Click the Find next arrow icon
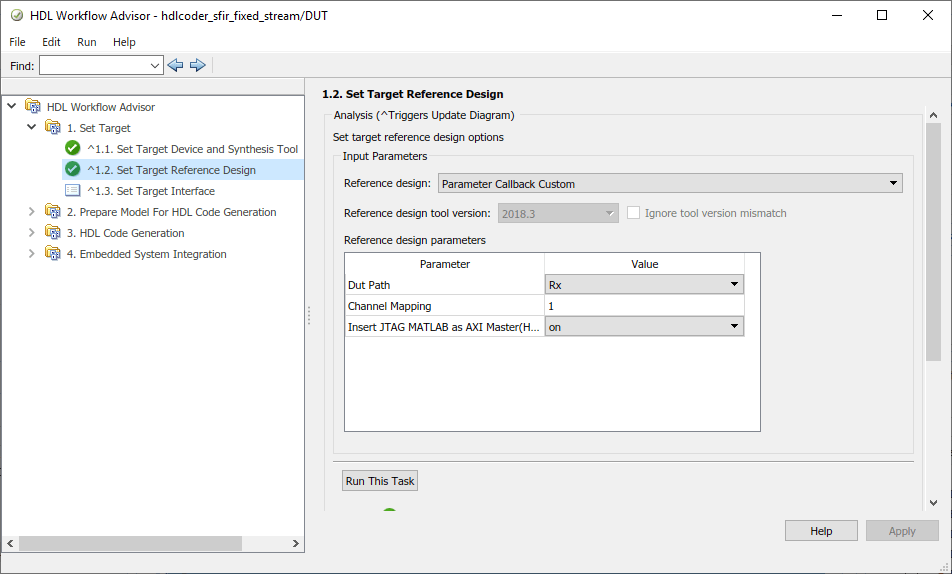Screen dimensions: 952x574 click(x=197, y=65)
